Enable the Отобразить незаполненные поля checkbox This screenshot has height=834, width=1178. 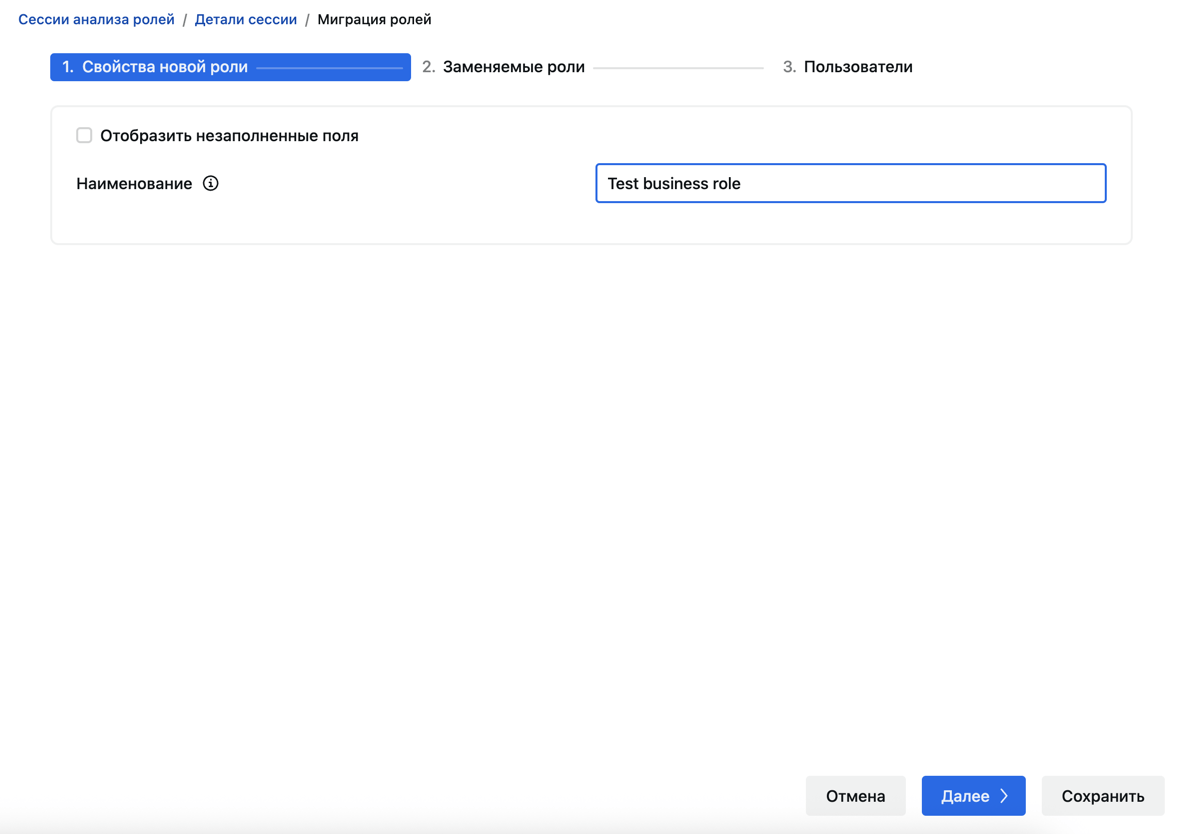[84, 135]
